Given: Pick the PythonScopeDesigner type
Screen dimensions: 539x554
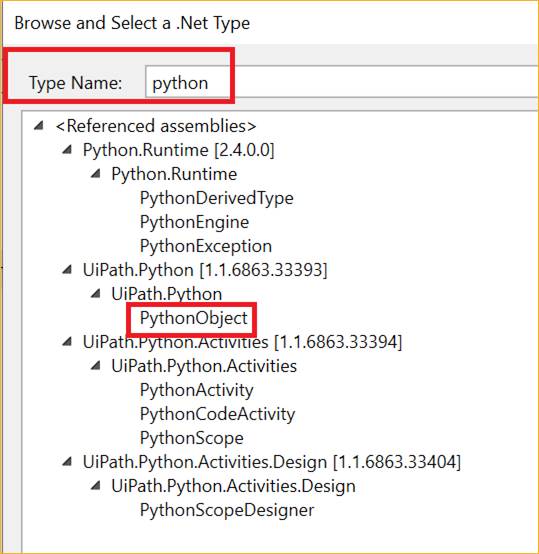Looking at the screenshot, I should [x=227, y=510].
